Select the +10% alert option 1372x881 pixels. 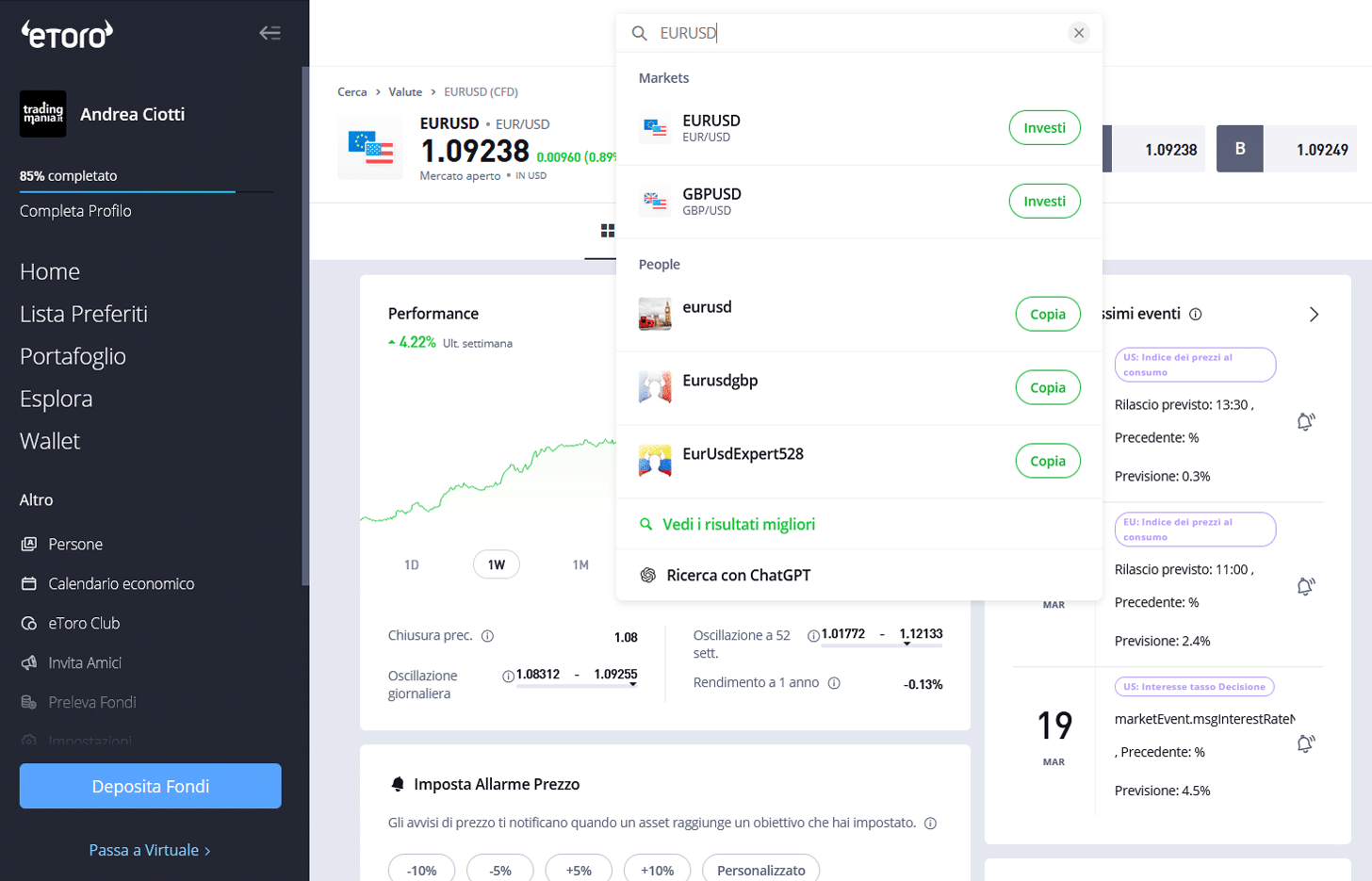click(x=657, y=869)
